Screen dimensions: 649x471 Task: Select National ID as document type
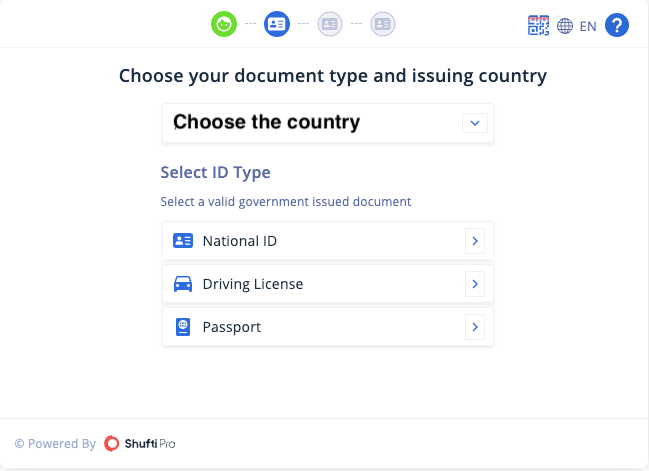(328, 241)
